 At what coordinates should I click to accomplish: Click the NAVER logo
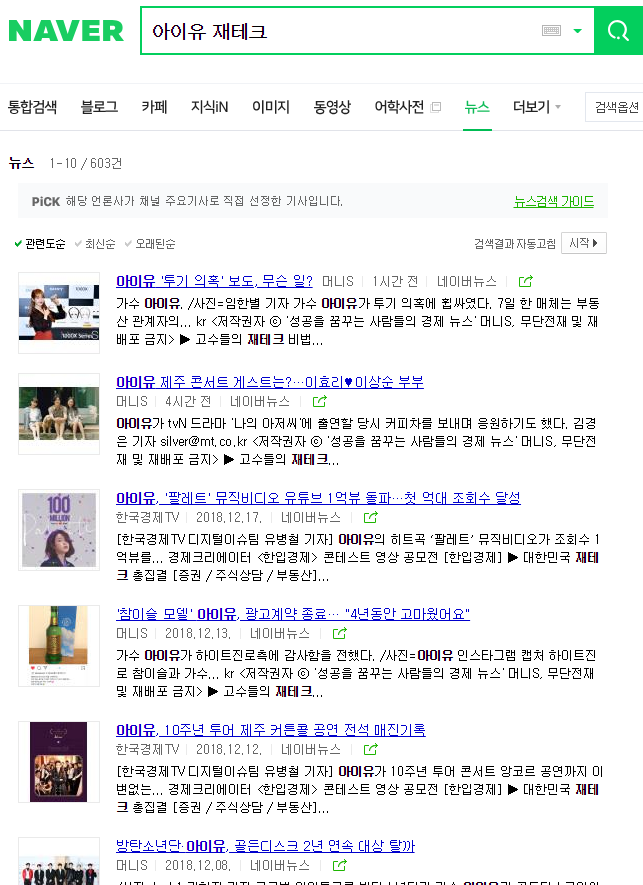point(66,31)
